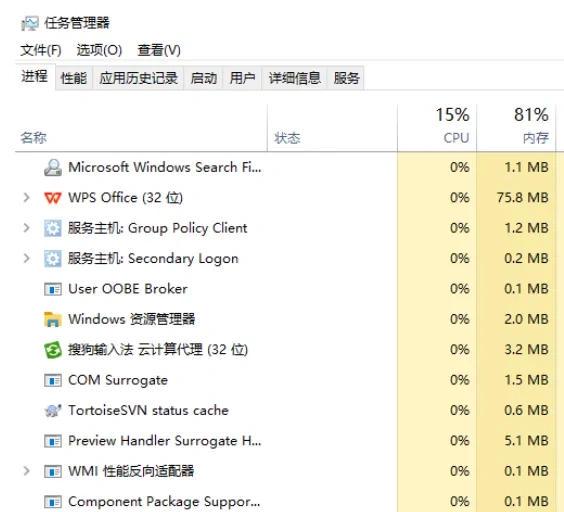Click the Windows 资源管理器 folder icon
Screen dimensions: 564x512
coord(53,319)
